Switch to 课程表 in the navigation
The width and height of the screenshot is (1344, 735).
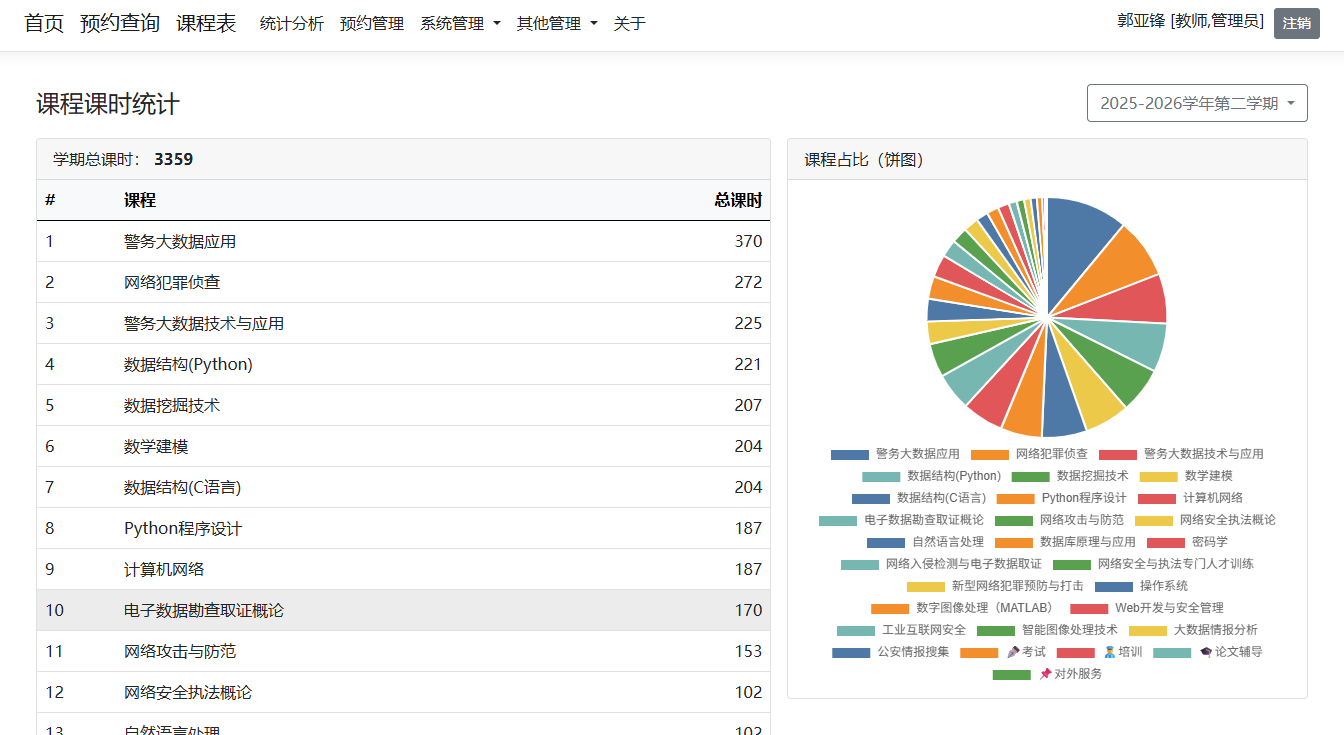(x=206, y=23)
